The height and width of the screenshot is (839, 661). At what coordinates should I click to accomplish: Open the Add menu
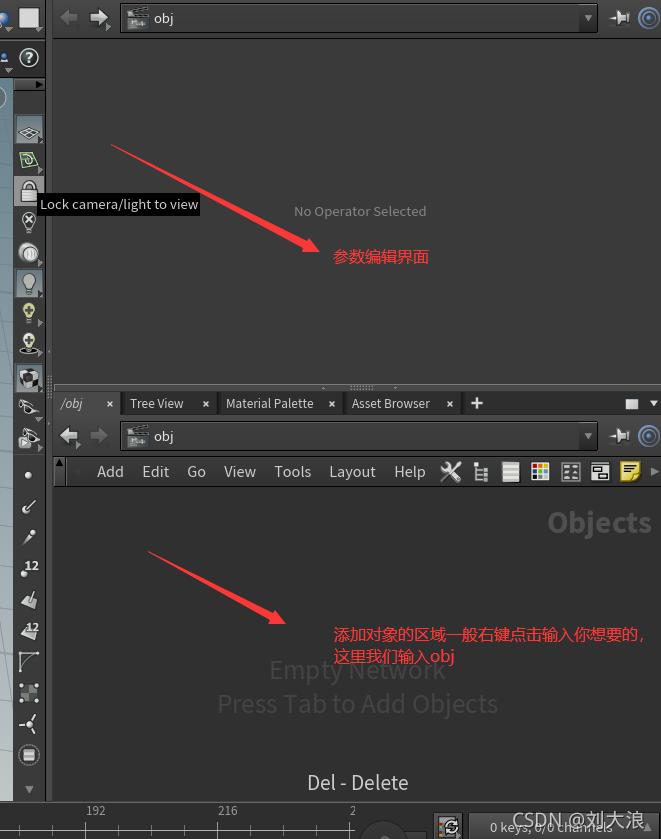click(x=110, y=471)
